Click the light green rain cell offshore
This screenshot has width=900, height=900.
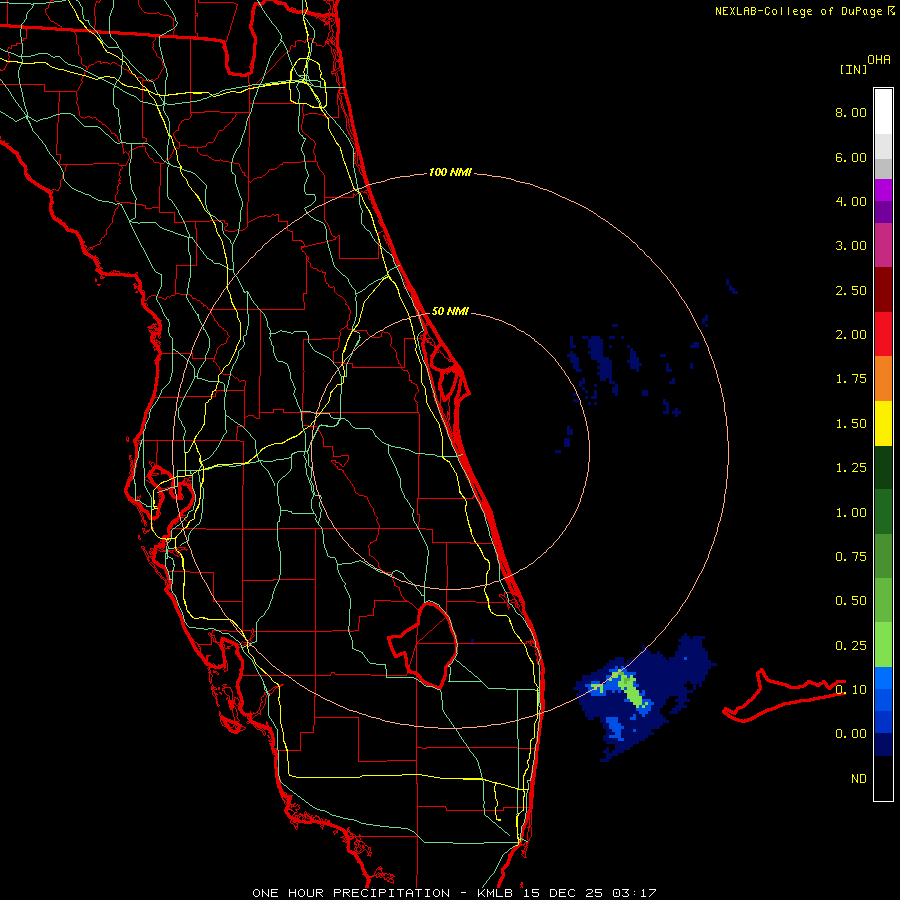tap(633, 691)
